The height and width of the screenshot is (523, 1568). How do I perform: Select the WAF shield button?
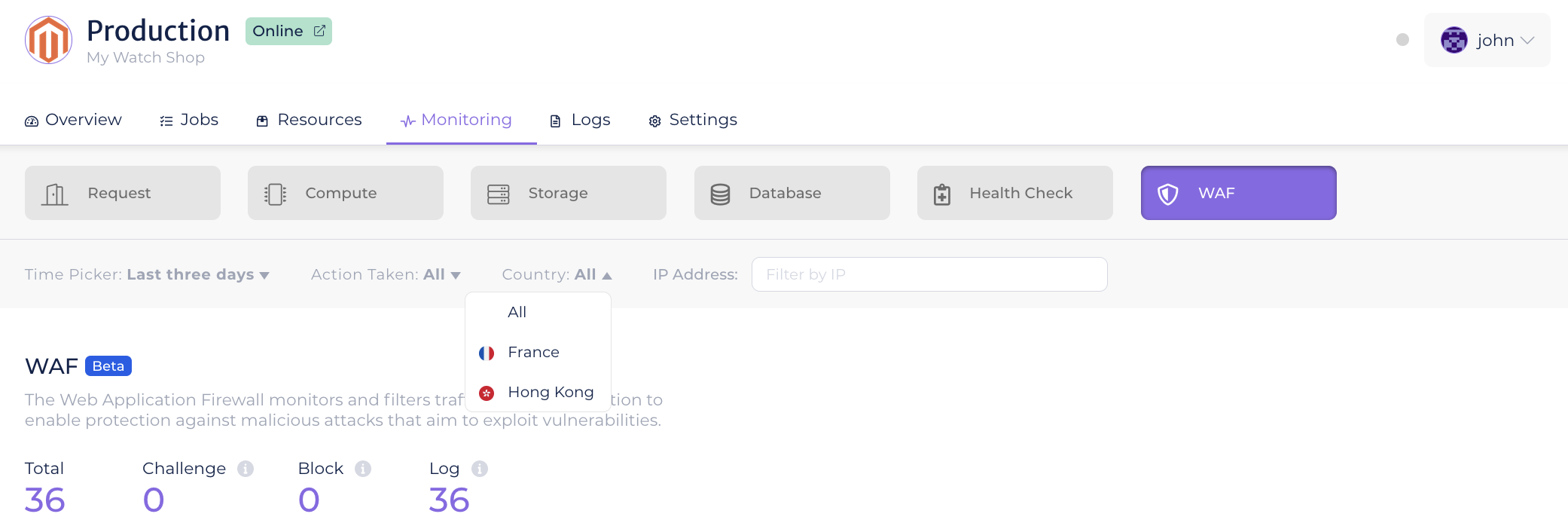click(x=1238, y=193)
